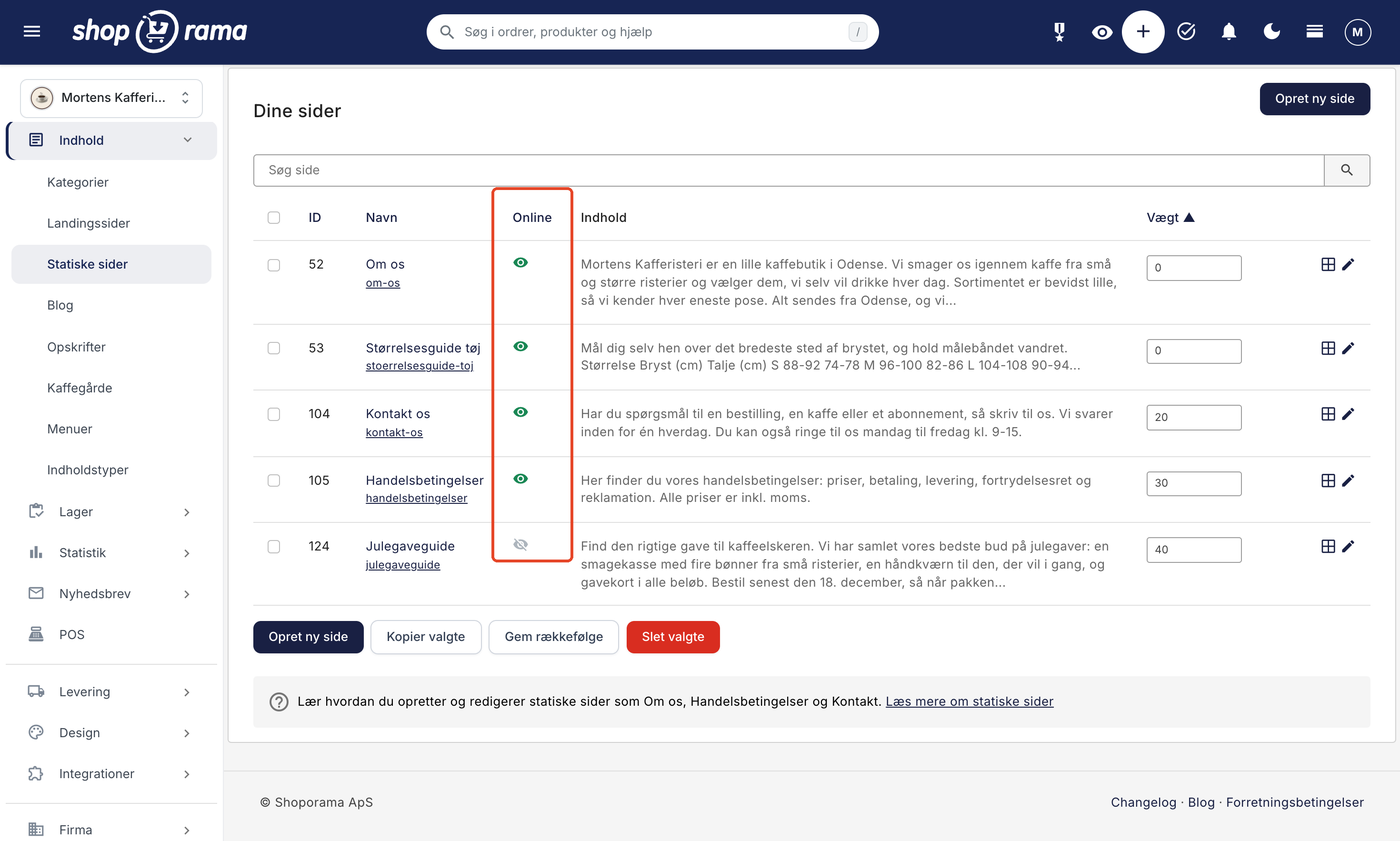The width and height of the screenshot is (1400, 841).
Task: Click the medal rewards icon in header
Action: [1059, 32]
